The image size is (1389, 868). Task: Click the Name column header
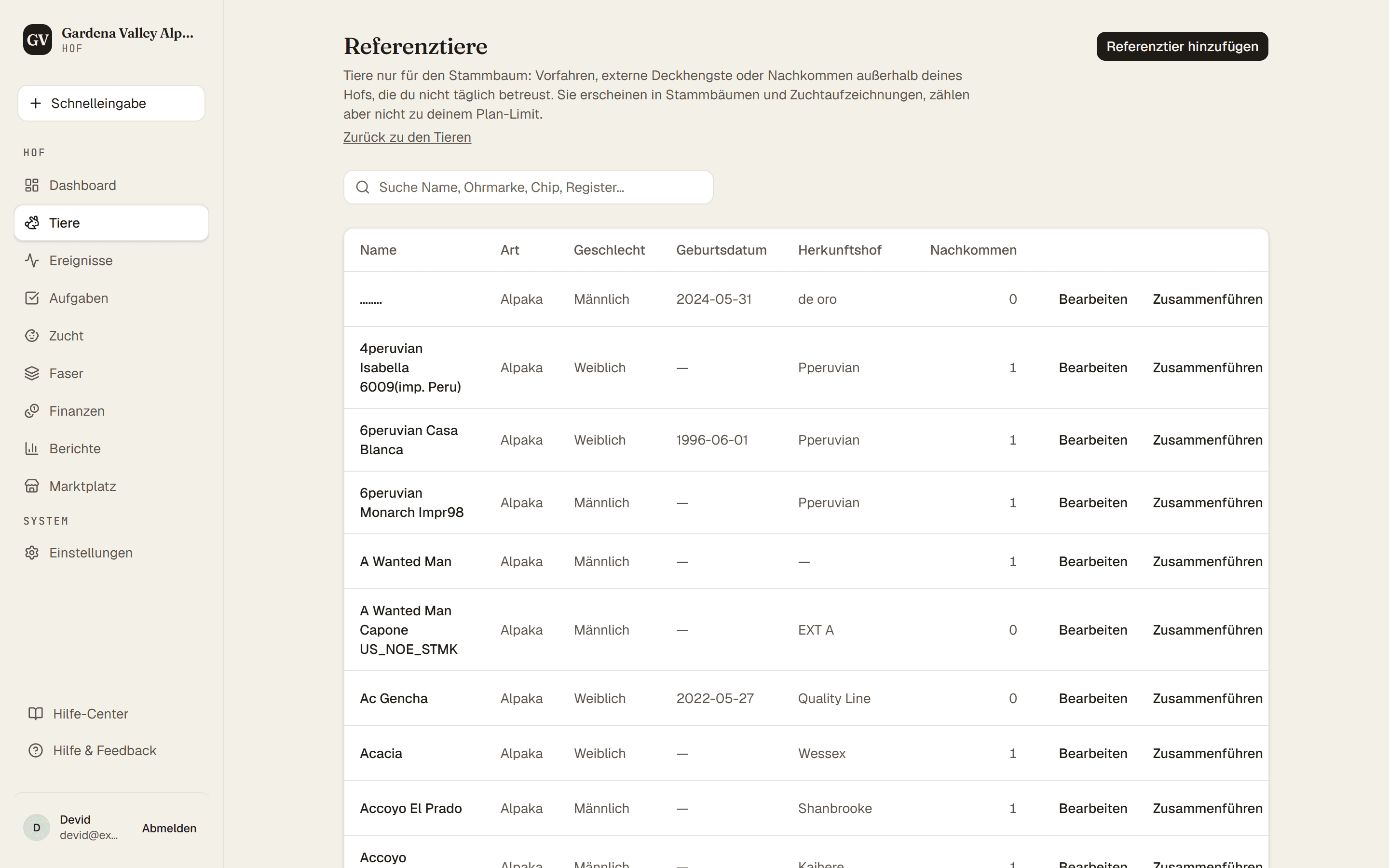click(378, 250)
